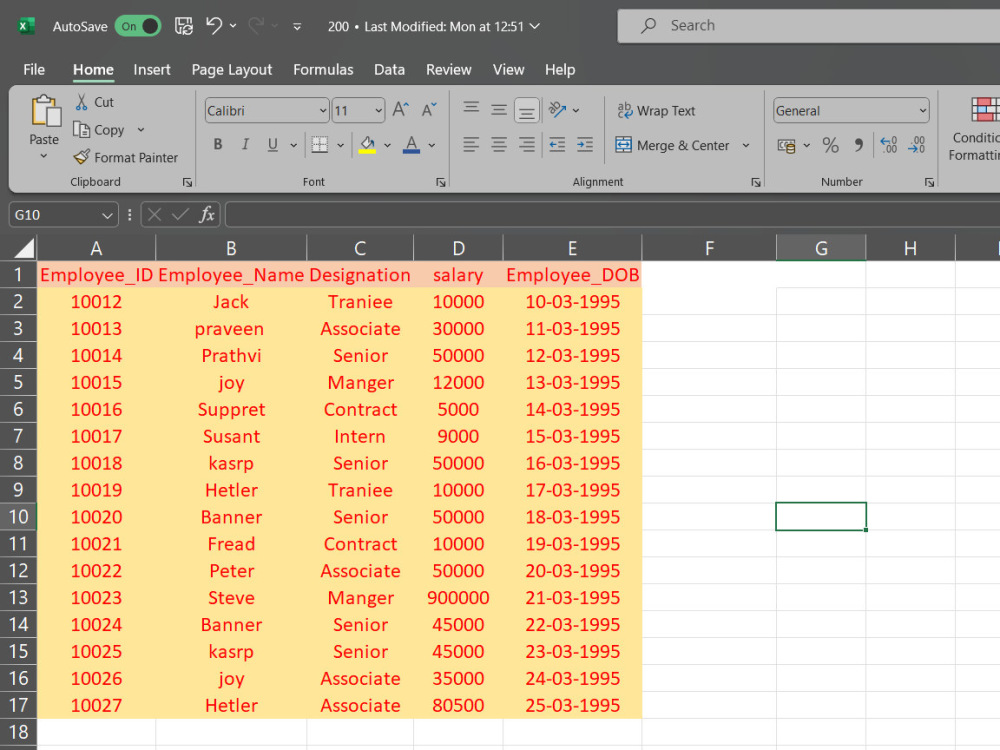Toggle Bold formatting
This screenshot has width=1000, height=750.
pyautogui.click(x=218, y=145)
